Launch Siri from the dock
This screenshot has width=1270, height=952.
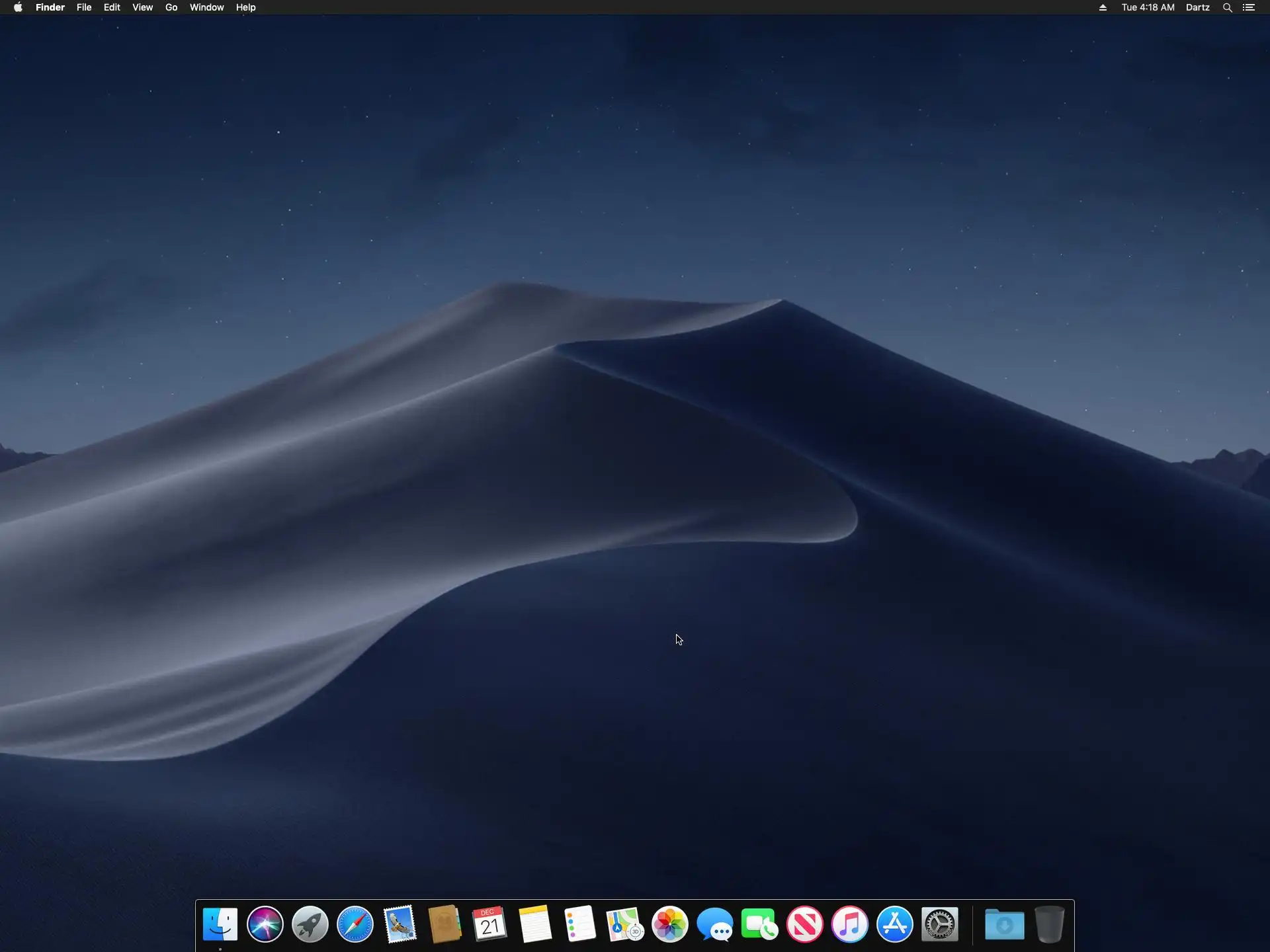point(265,924)
